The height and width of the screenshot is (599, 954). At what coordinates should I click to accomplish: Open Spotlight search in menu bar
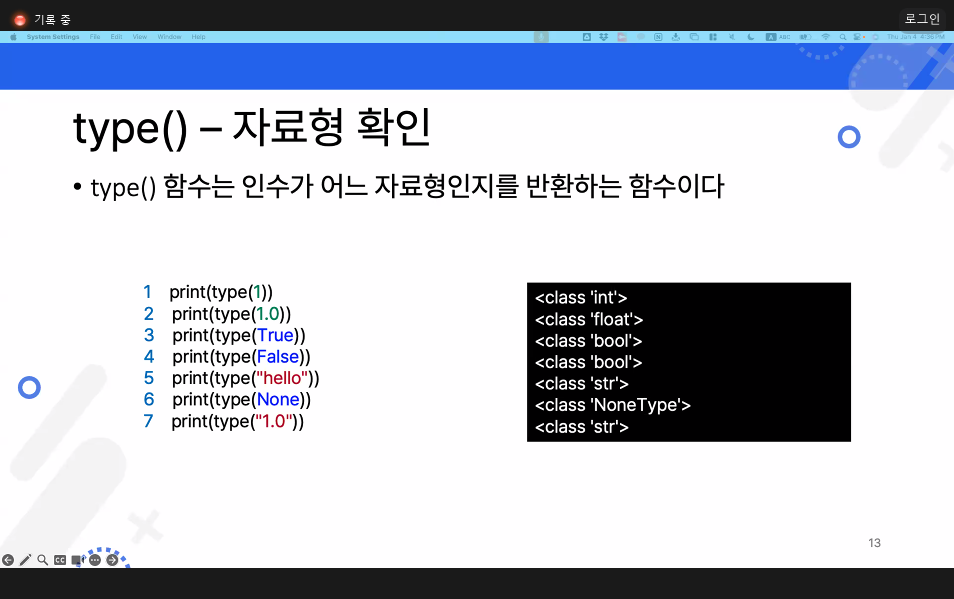[x=843, y=37]
